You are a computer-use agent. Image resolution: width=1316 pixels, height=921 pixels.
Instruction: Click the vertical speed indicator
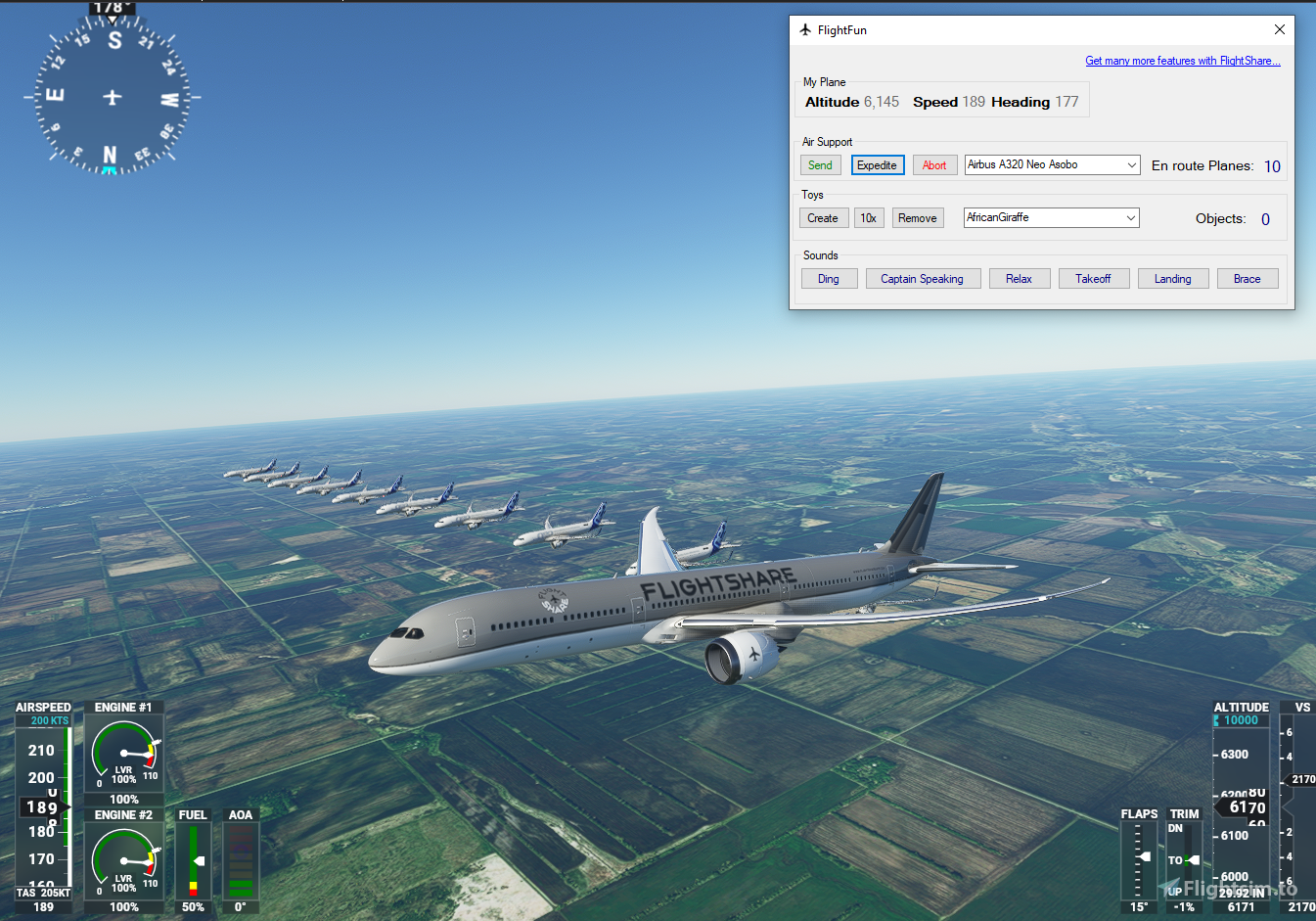coord(1298,807)
